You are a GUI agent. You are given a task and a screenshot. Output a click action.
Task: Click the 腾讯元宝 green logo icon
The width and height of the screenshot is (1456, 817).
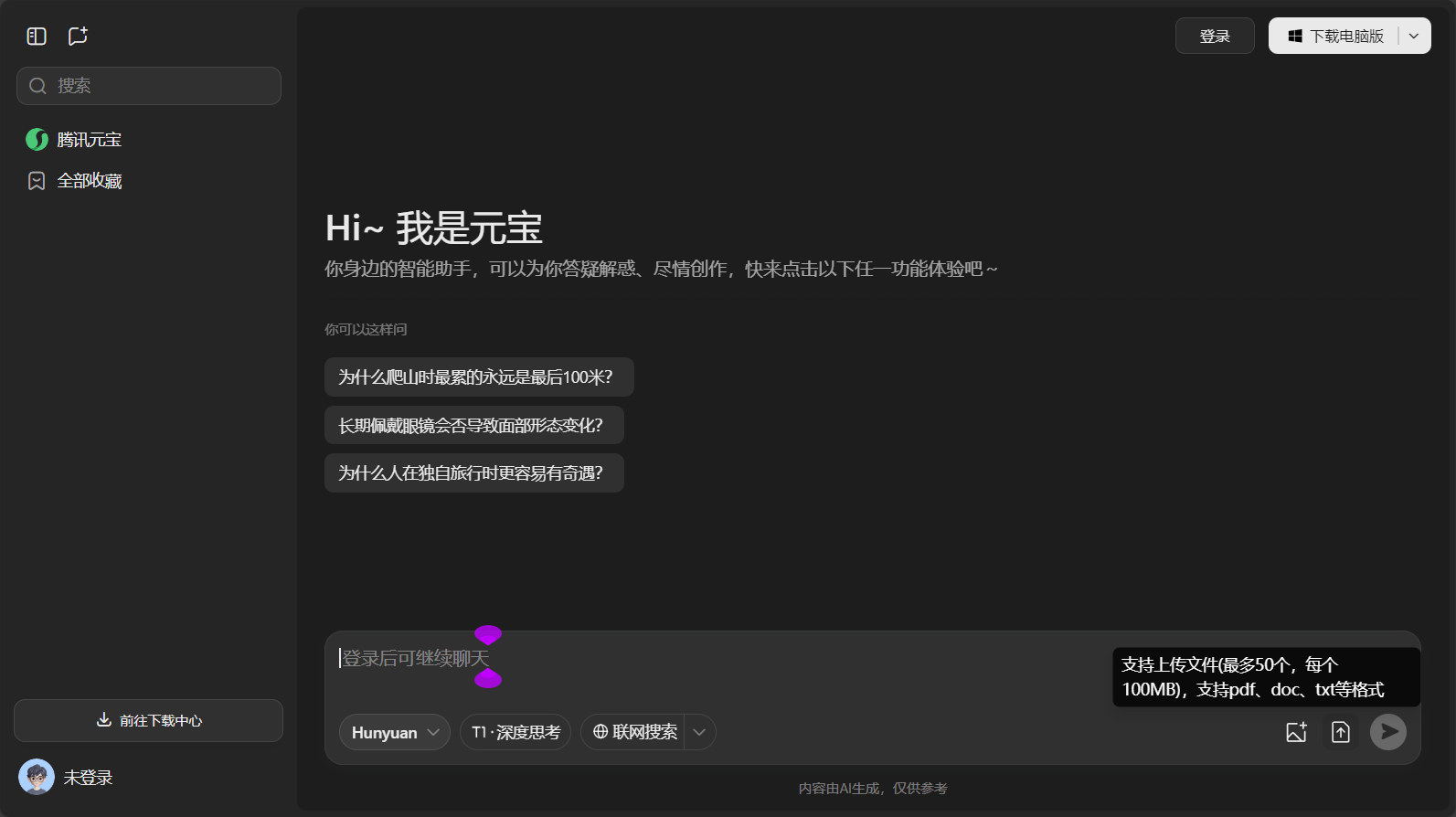tap(37, 140)
